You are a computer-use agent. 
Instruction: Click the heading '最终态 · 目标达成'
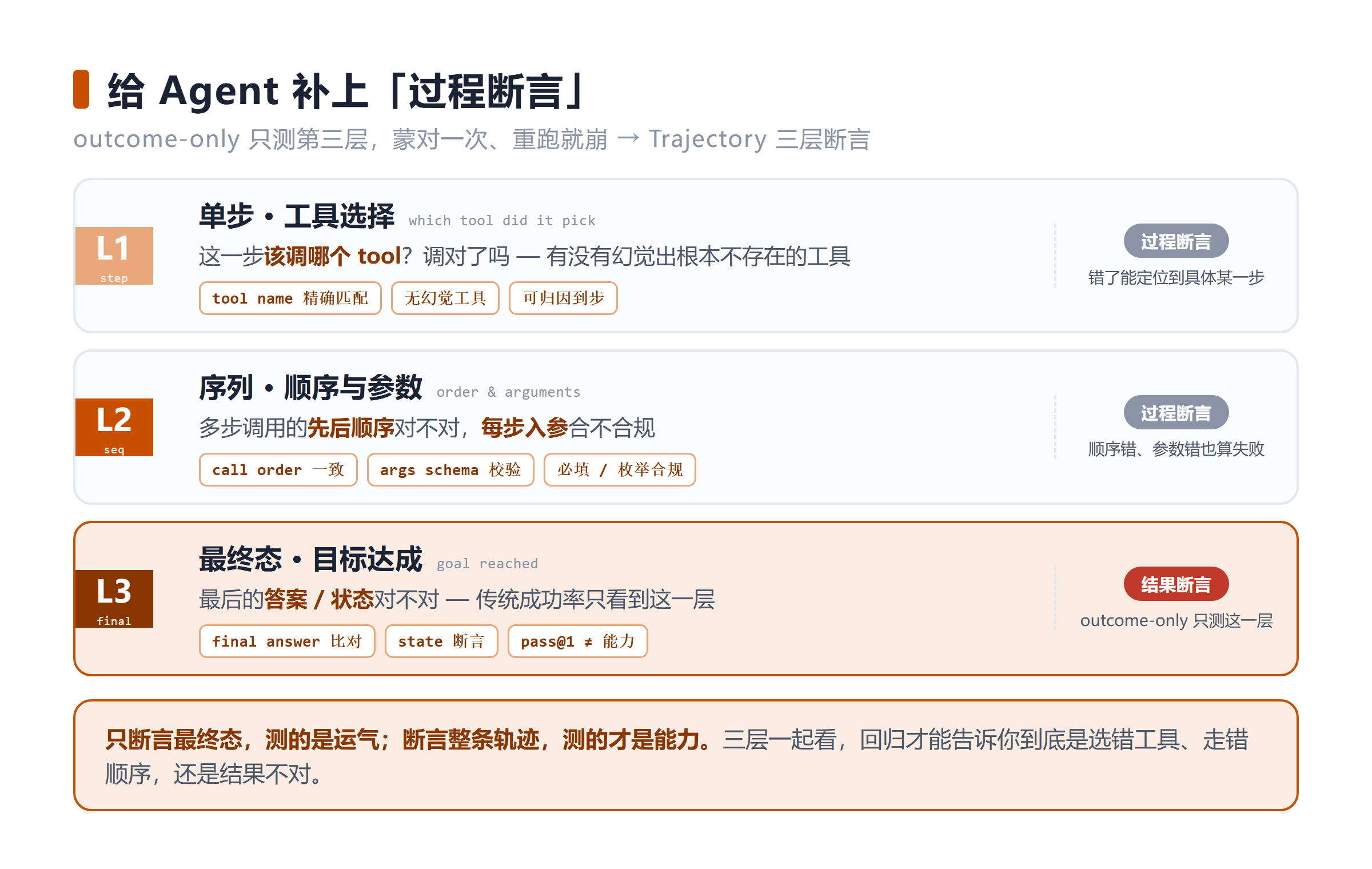pyautogui.click(x=310, y=559)
